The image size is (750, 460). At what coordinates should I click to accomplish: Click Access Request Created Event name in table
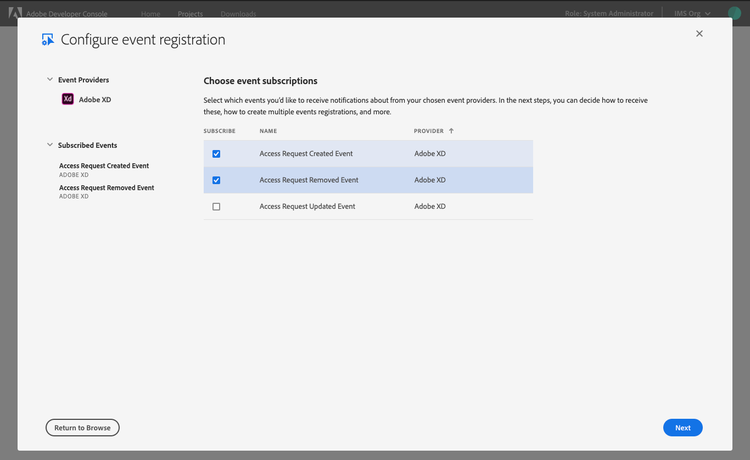point(306,153)
